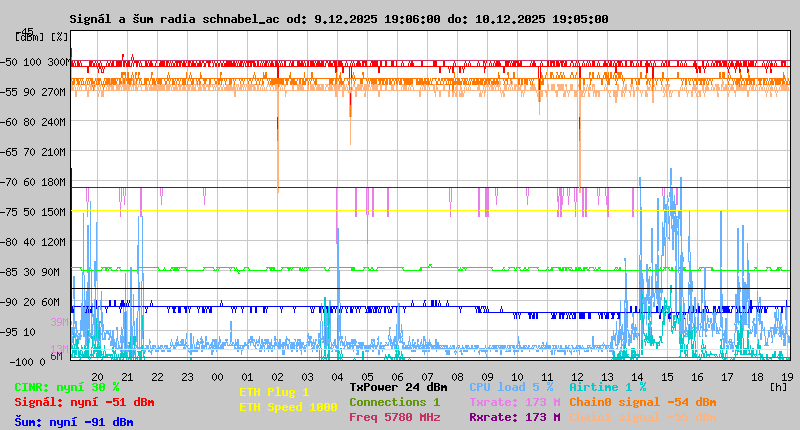Click the '-60' dBm axis label
Viewport: 800px width, 430px height.
(x=8, y=122)
